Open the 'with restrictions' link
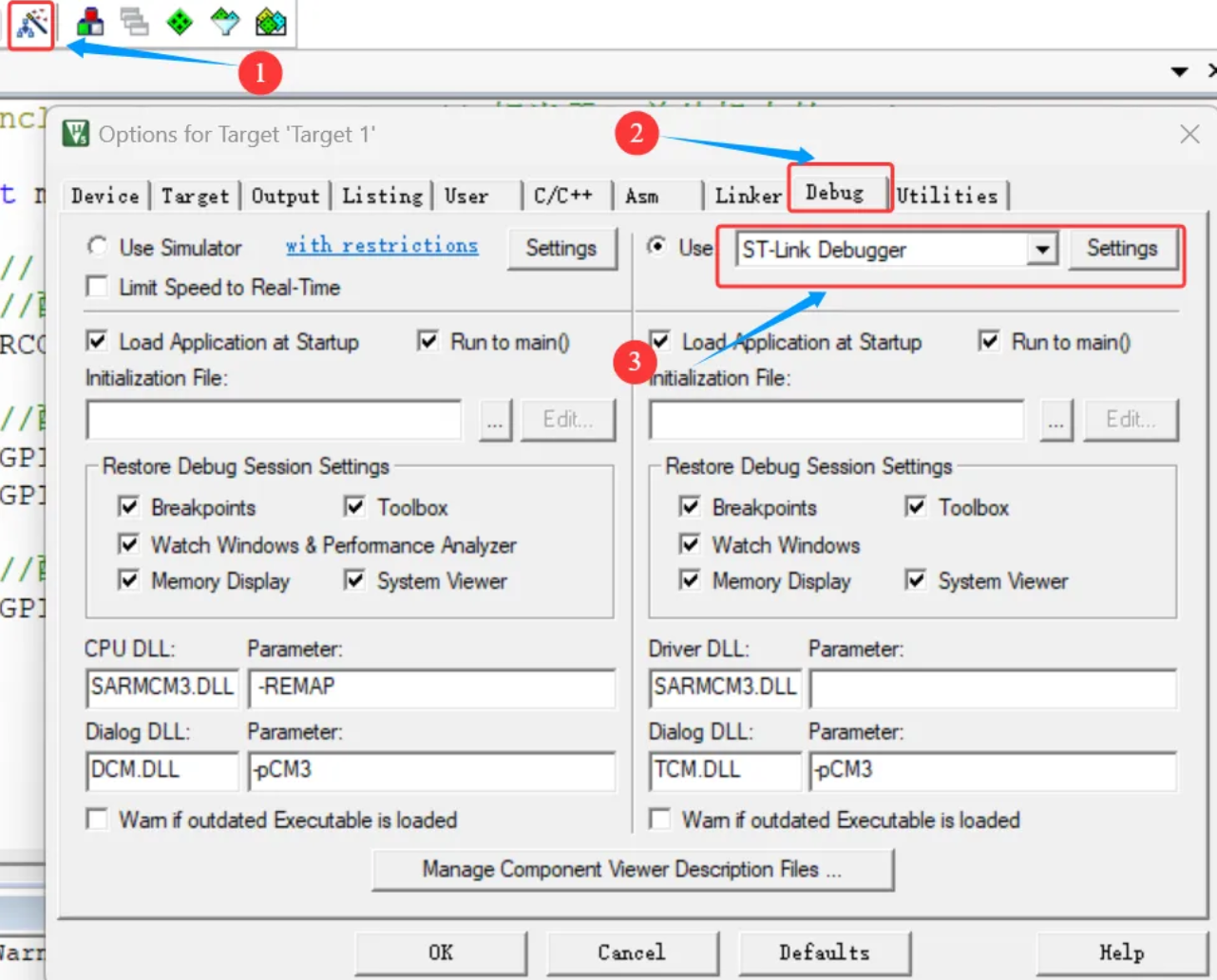This screenshot has height=980, width=1217. [x=382, y=245]
